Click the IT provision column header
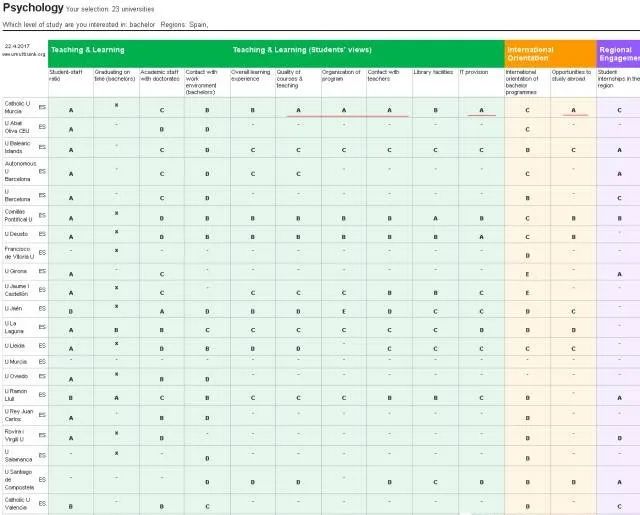This screenshot has width=640, height=515. [473, 72]
